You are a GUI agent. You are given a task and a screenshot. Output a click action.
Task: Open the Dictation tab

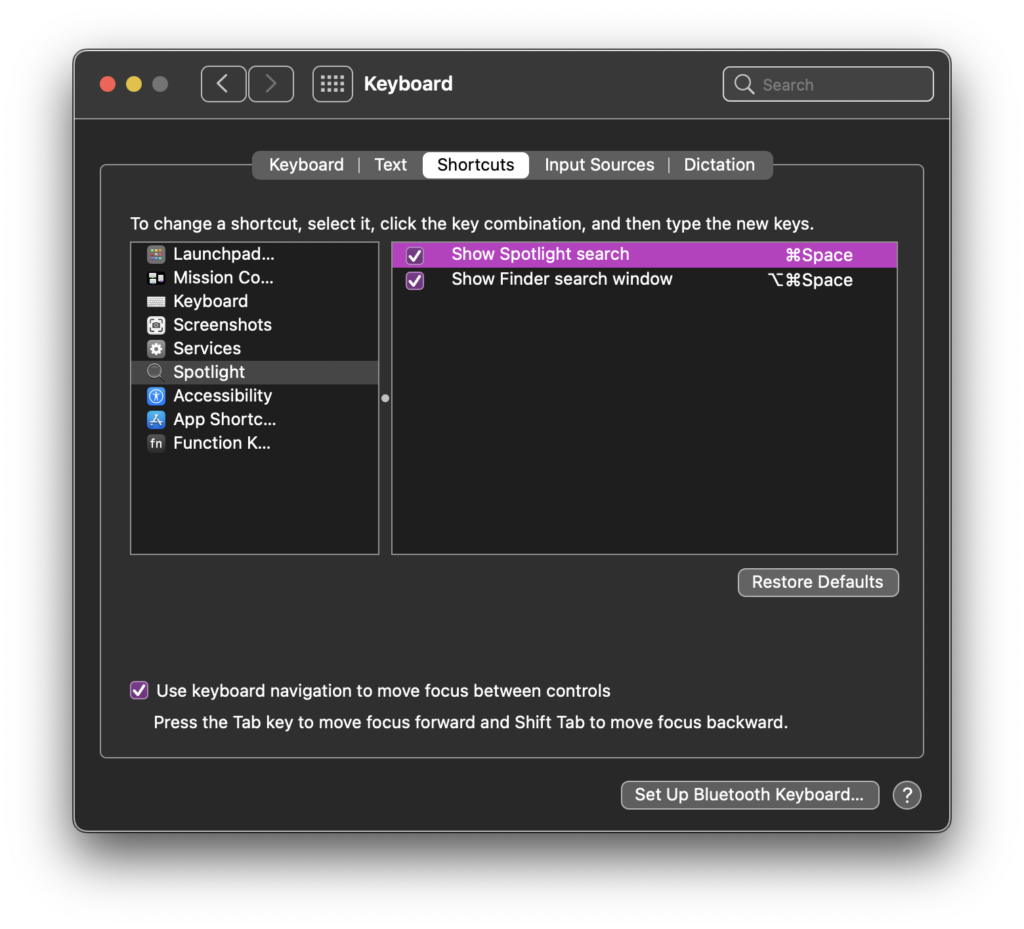[x=719, y=165]
